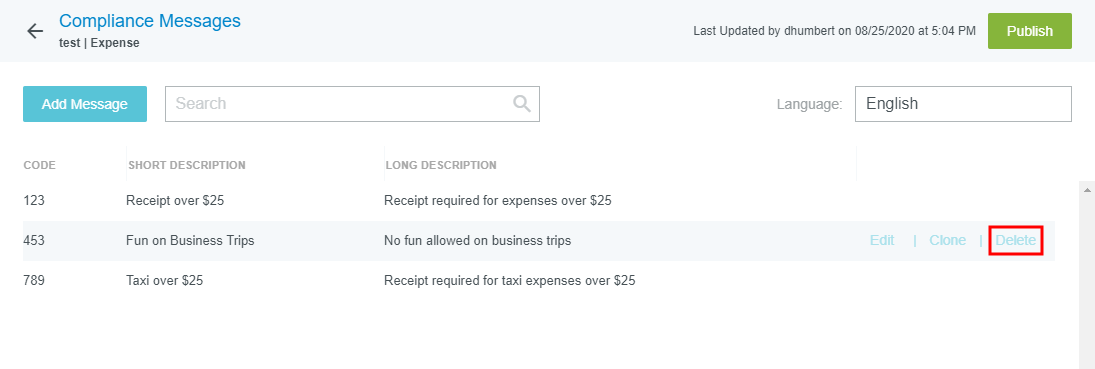The image size is (1095, 369).
Task: Select the Taxi over $25 row
Action: coord(538,281)
